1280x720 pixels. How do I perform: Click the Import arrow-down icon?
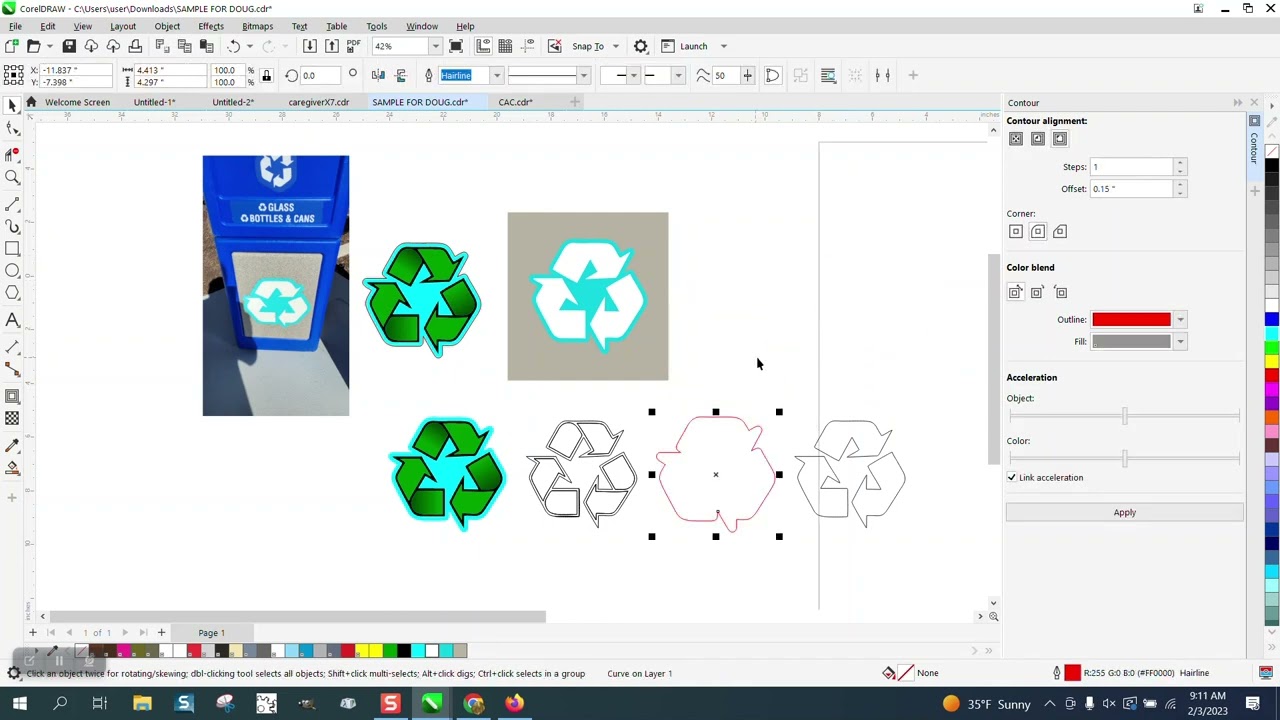pyautogui.click(x=310, y=46)
